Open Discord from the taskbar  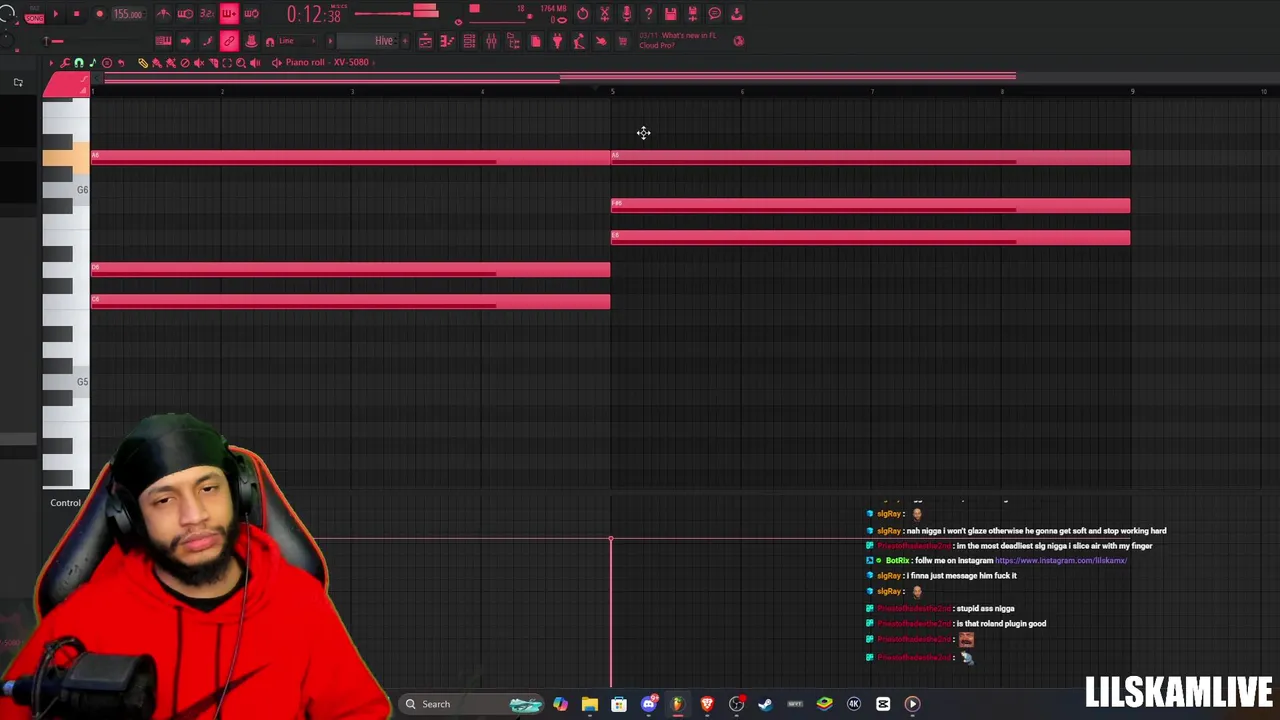click(x=648, y=704)
